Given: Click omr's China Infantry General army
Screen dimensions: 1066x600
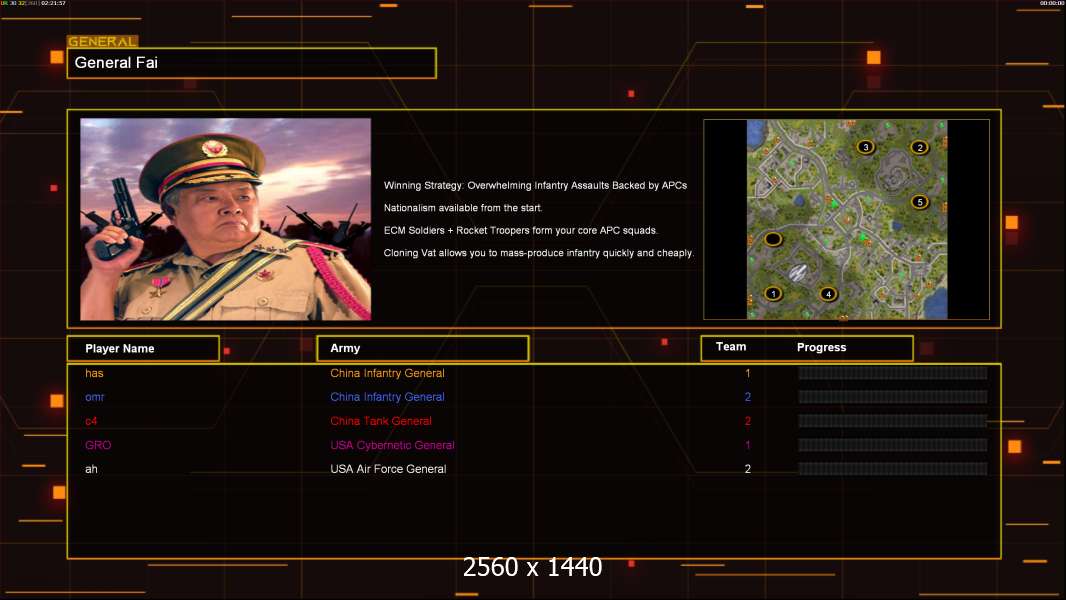Looking at the screenshot, I should 387,397.
